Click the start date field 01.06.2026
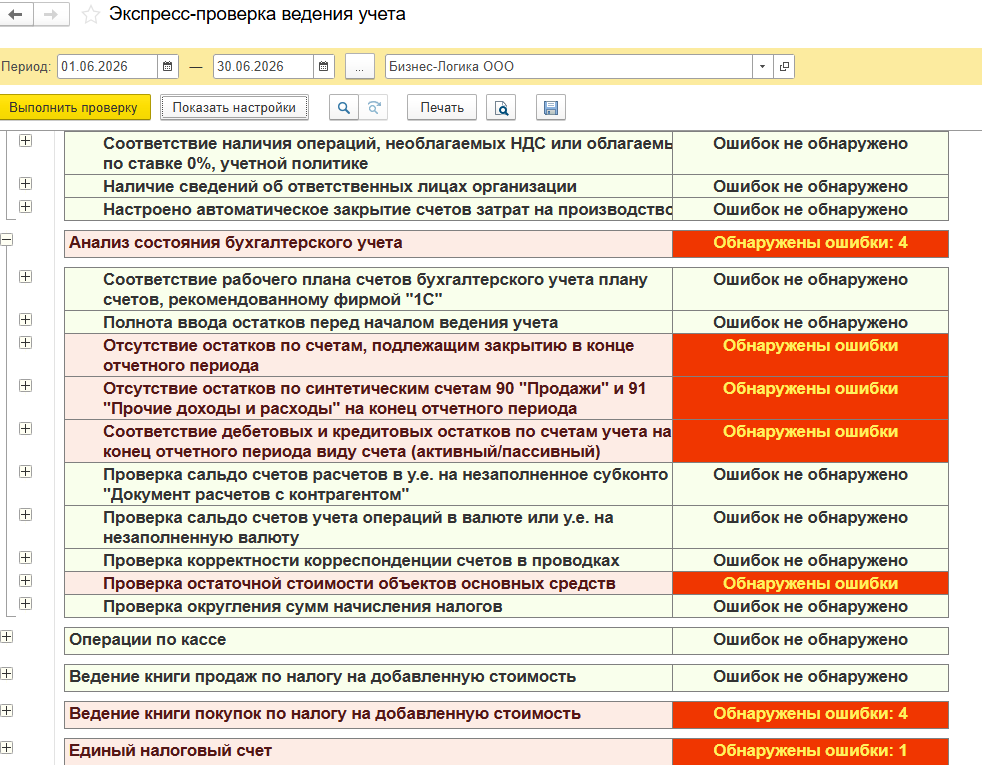982x765 pixels. point(107,66)
